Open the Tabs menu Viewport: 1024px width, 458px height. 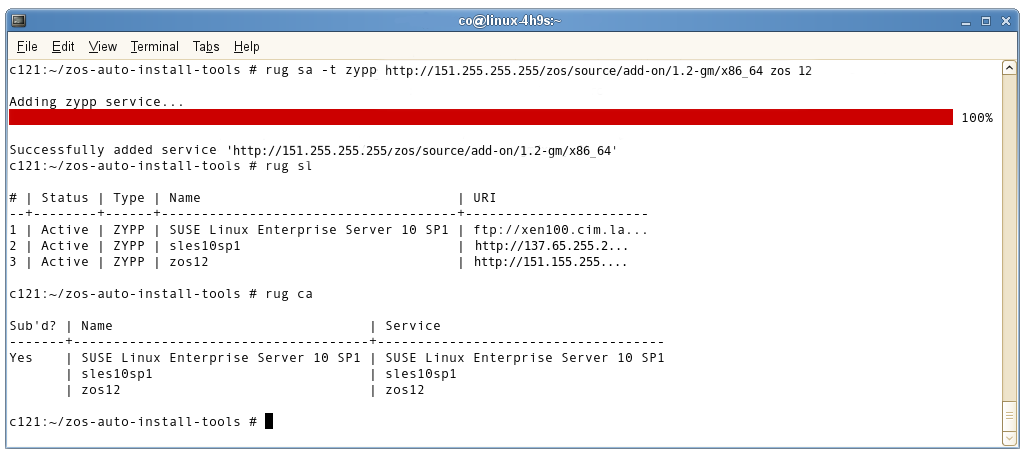coord(206,46)
